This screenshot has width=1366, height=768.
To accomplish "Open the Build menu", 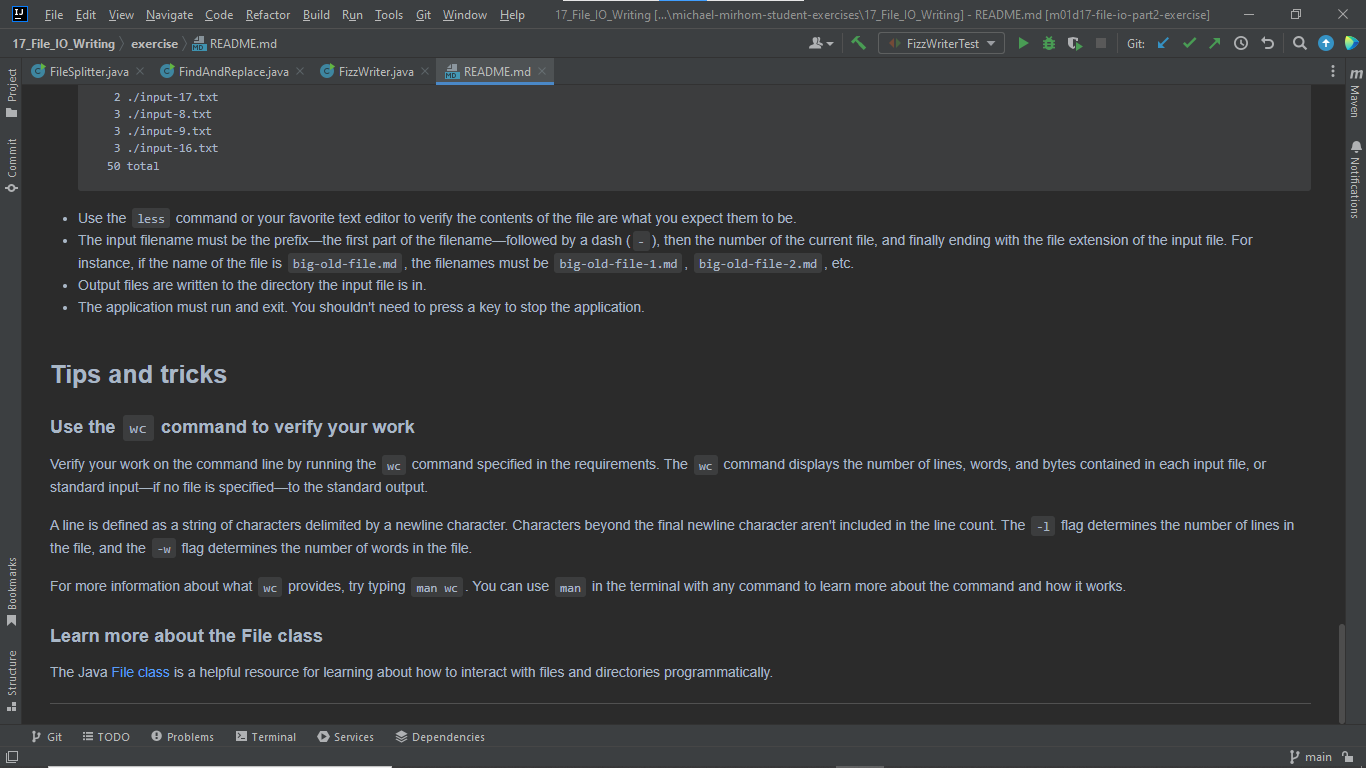I will click(316, 15).
